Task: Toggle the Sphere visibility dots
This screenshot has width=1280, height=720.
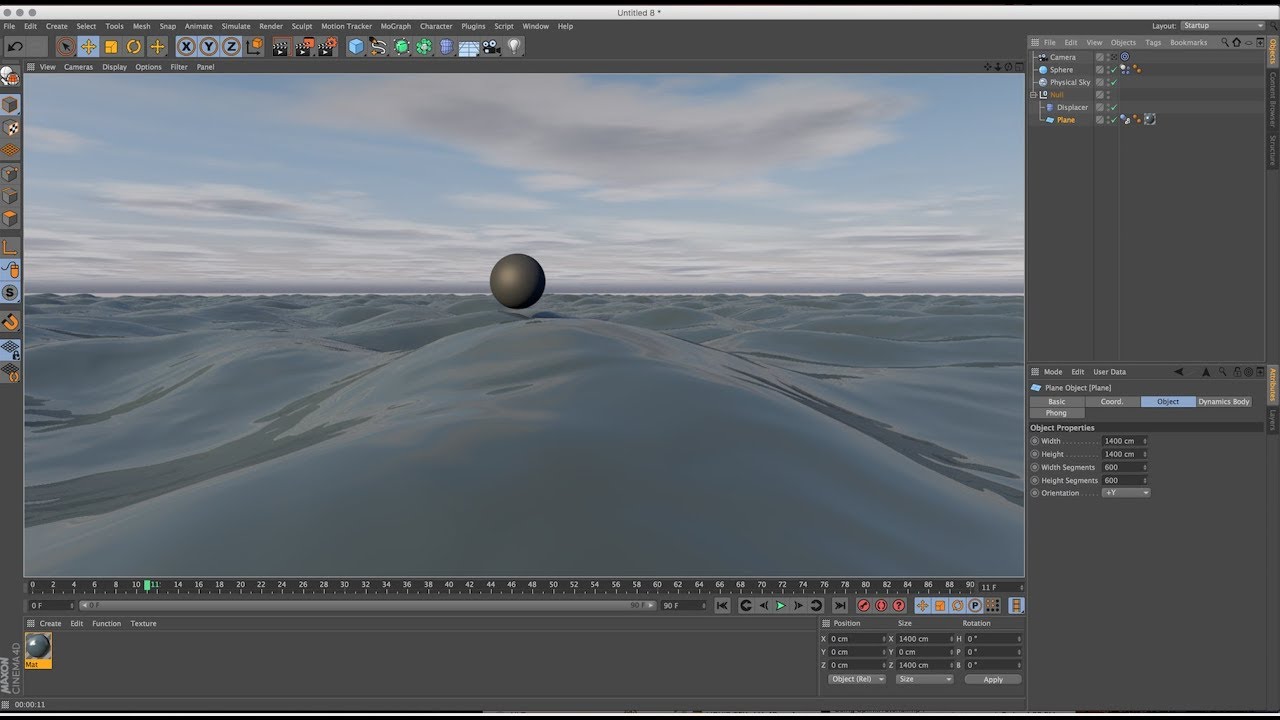Action: pyautogui.click(x=1107, y=70)
